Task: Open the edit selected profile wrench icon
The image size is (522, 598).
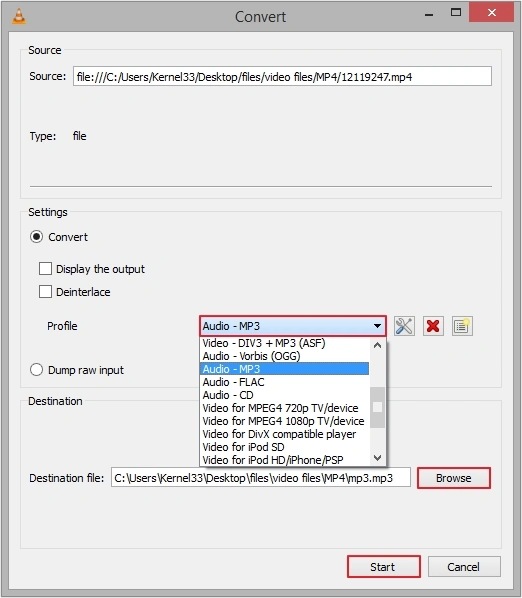Action: click(x=404, y=326)
